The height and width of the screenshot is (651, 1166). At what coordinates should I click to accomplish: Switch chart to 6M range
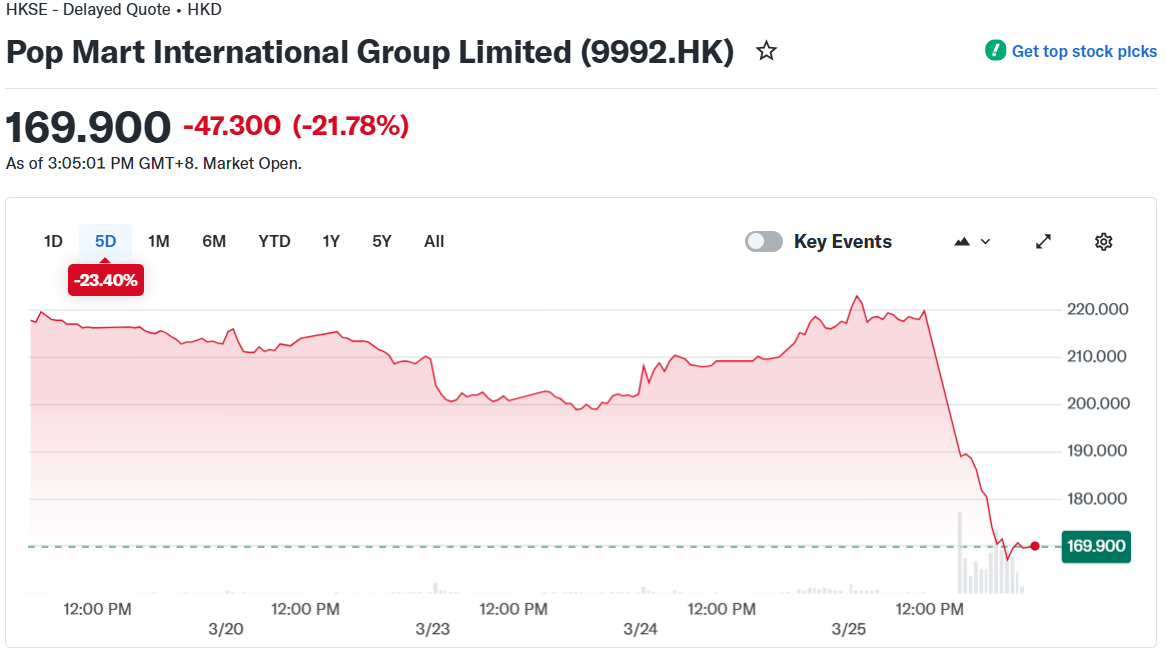(214, 241)
